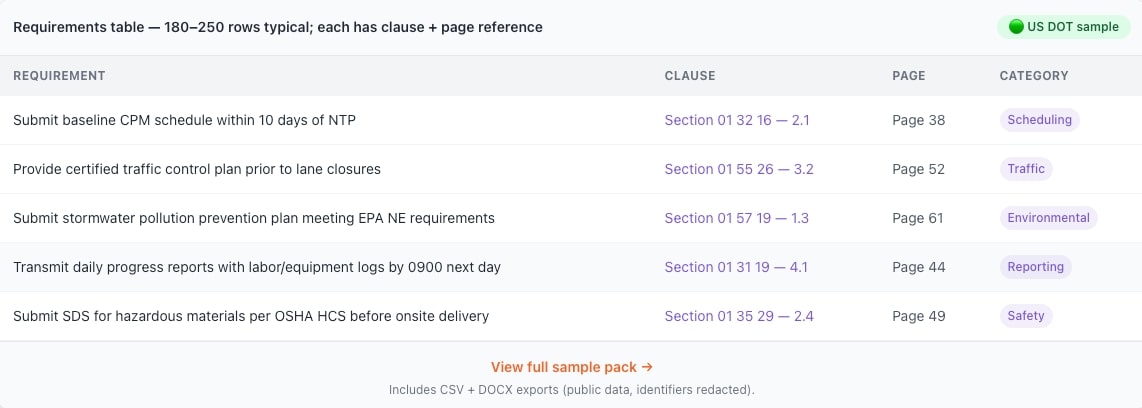This screenshot has height=408, width=1142.
Task: Click the Category column header
Action: pos(1033,76)
